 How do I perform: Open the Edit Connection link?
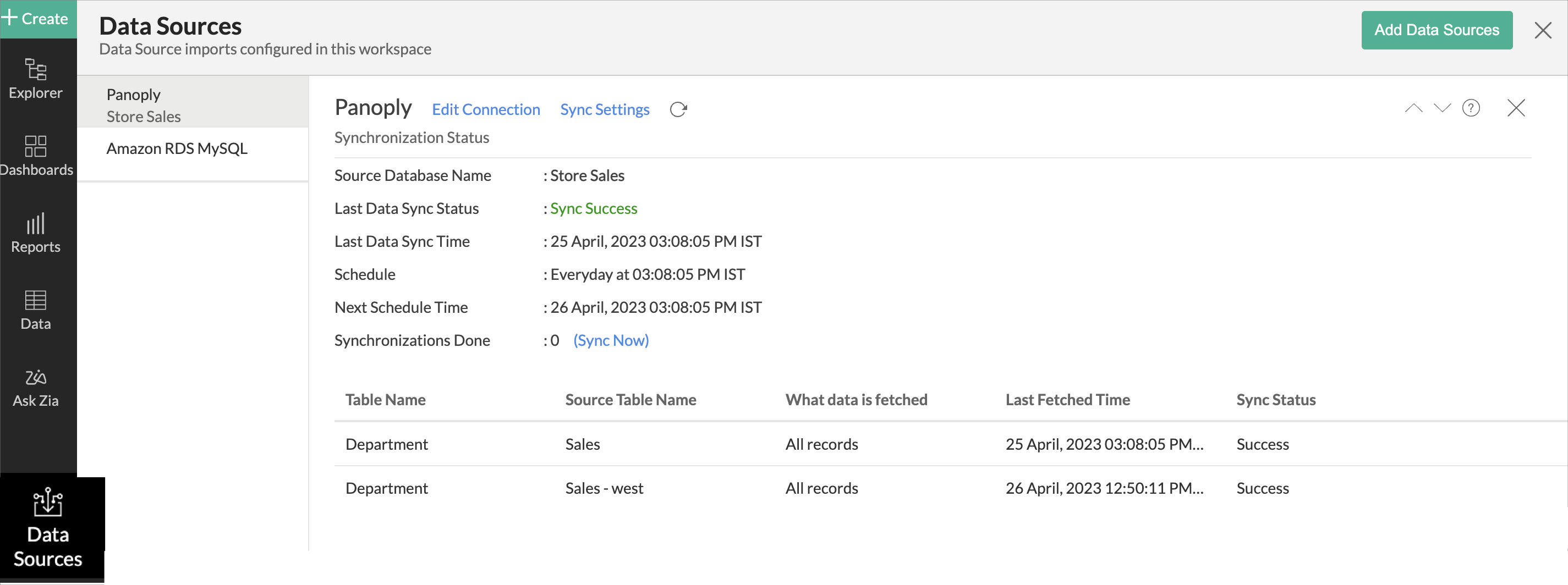click(486, 109)
